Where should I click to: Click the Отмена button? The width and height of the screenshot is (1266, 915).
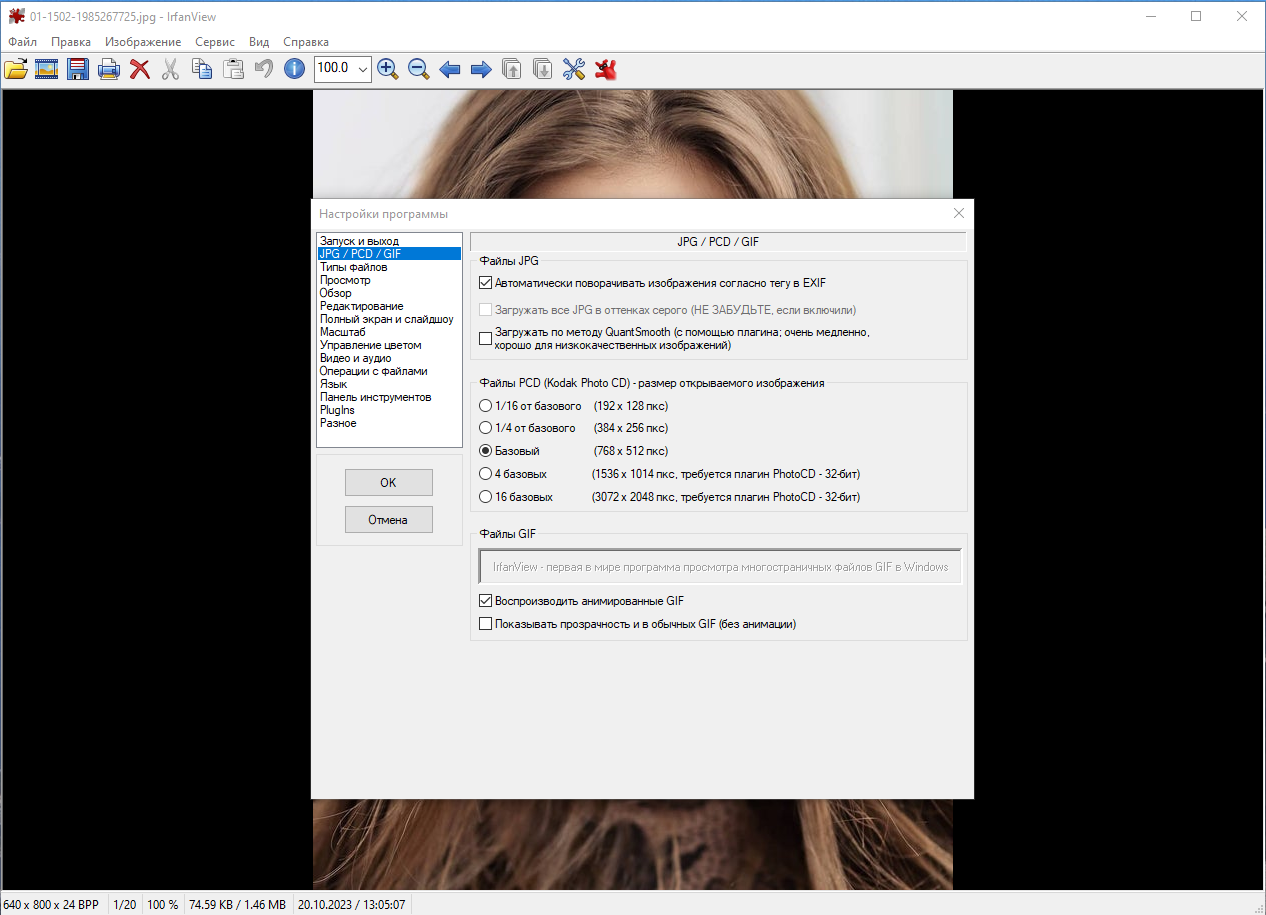click(388, 519)
